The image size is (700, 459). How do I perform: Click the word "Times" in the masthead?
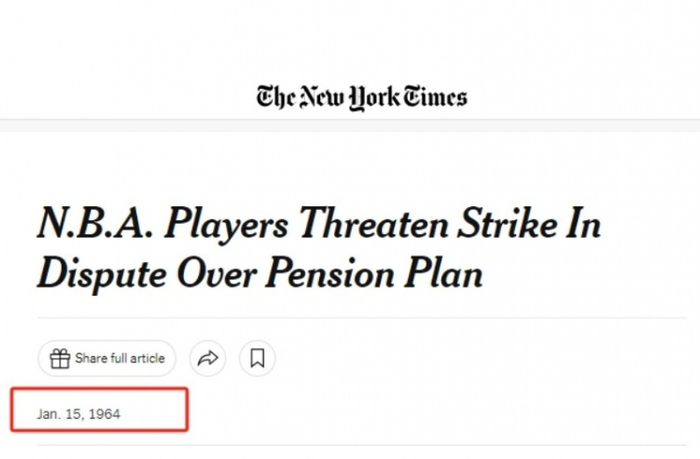pos(434,97)
